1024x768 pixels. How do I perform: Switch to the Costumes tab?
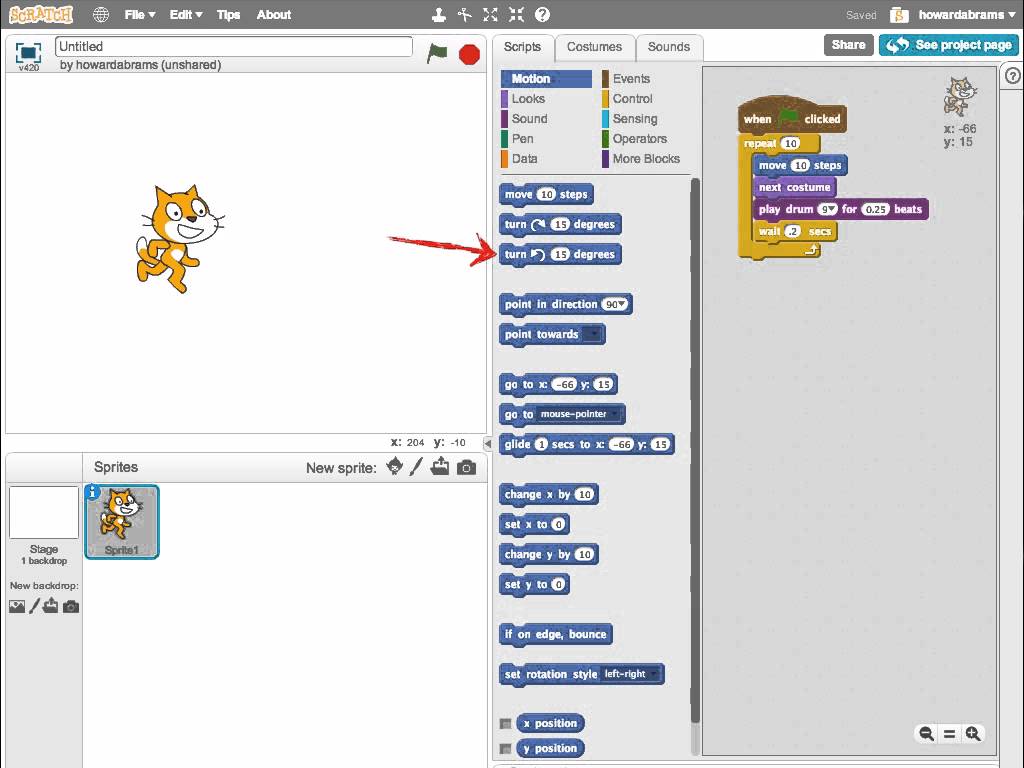[594, 47]
